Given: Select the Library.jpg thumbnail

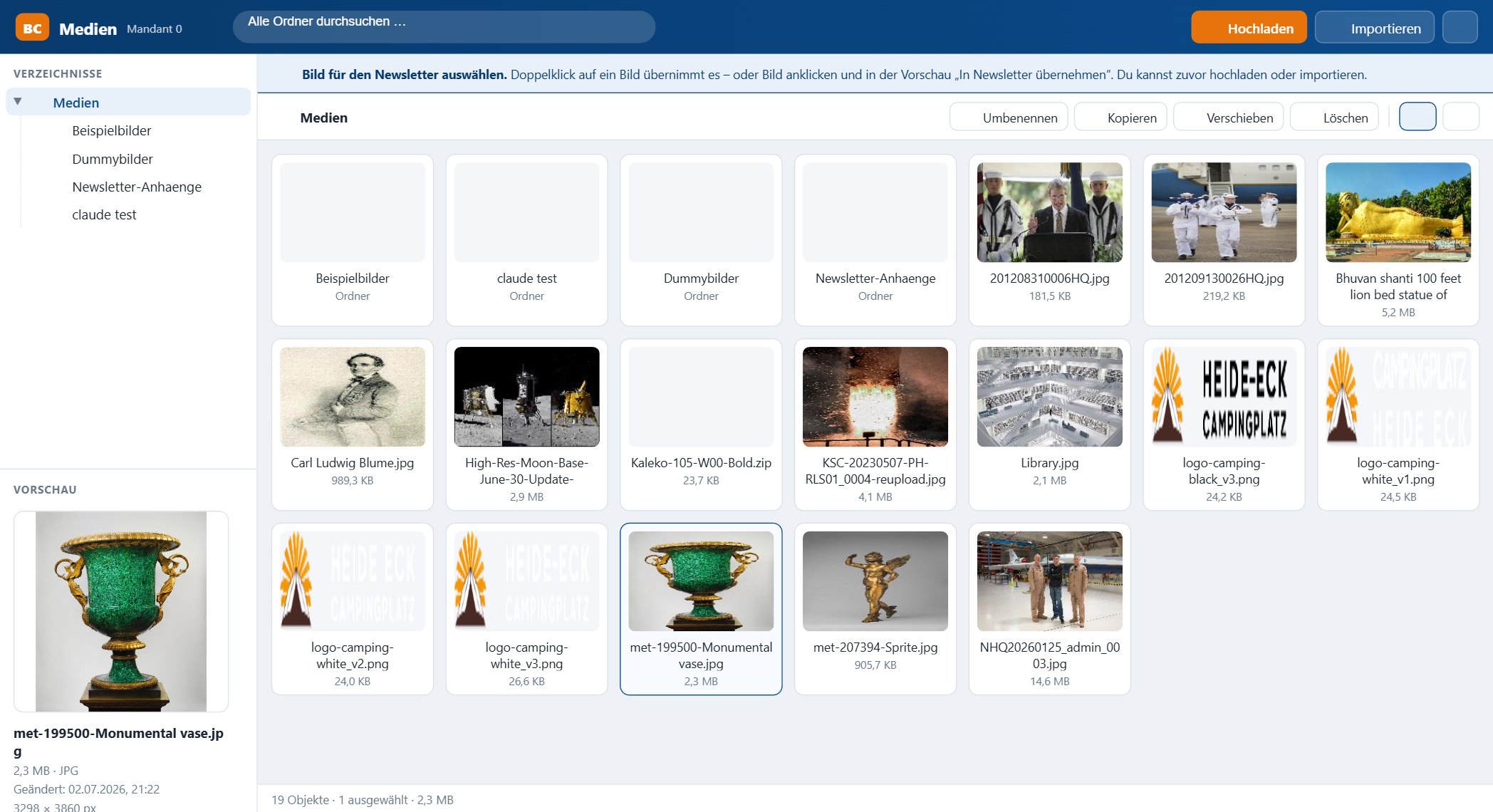Looking at the screenshot, I should point(1049,397).
